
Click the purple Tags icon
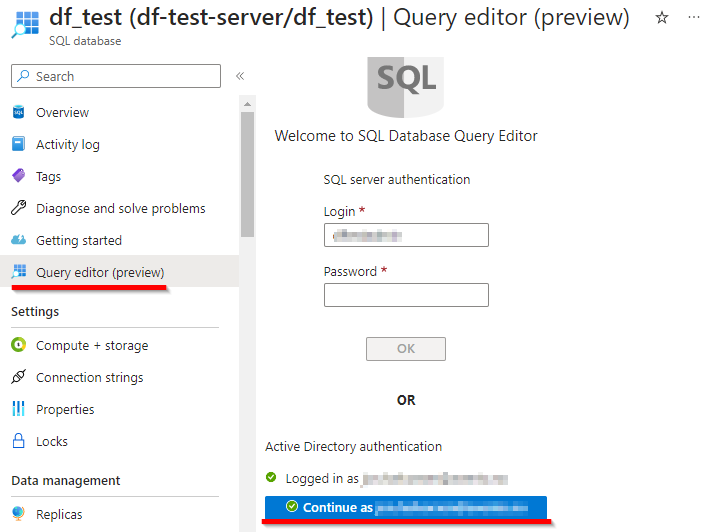(18, 176)
